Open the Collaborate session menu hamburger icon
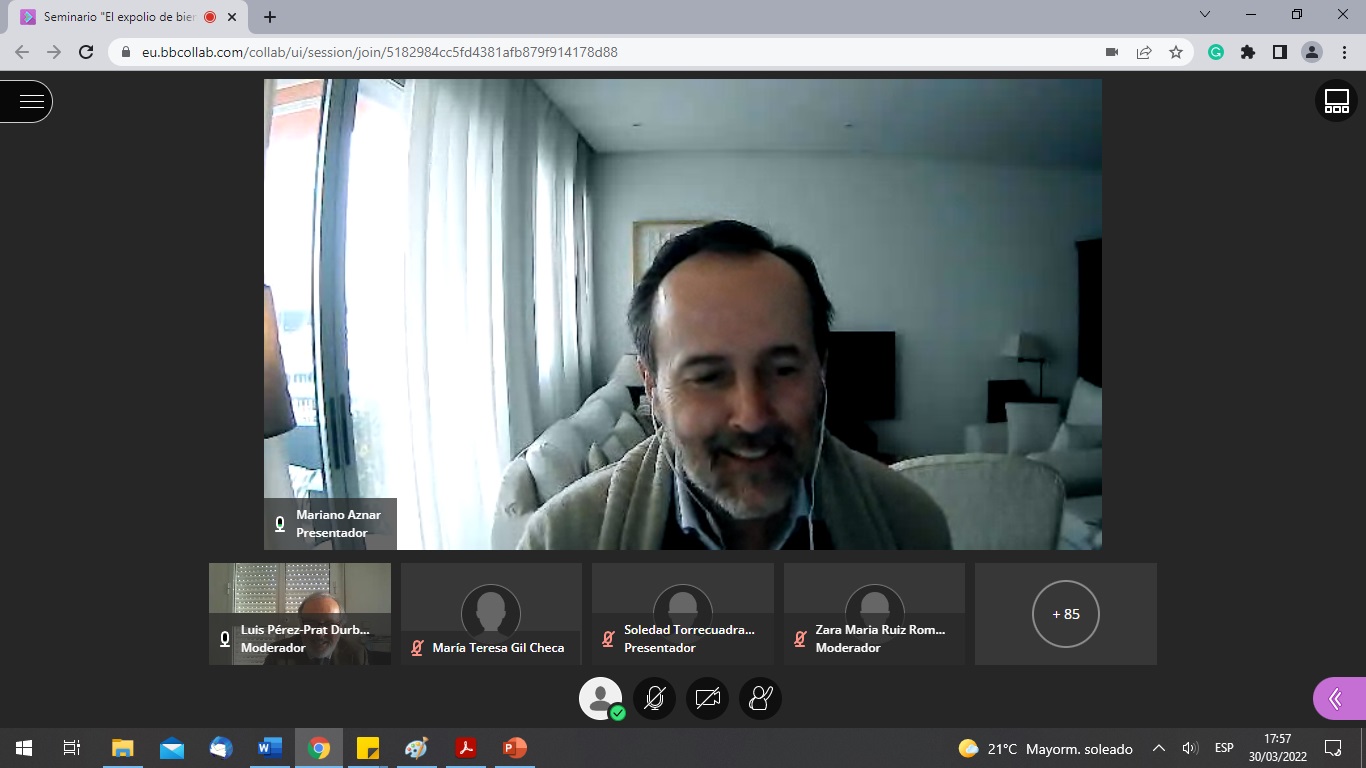 tap(30, 101)
